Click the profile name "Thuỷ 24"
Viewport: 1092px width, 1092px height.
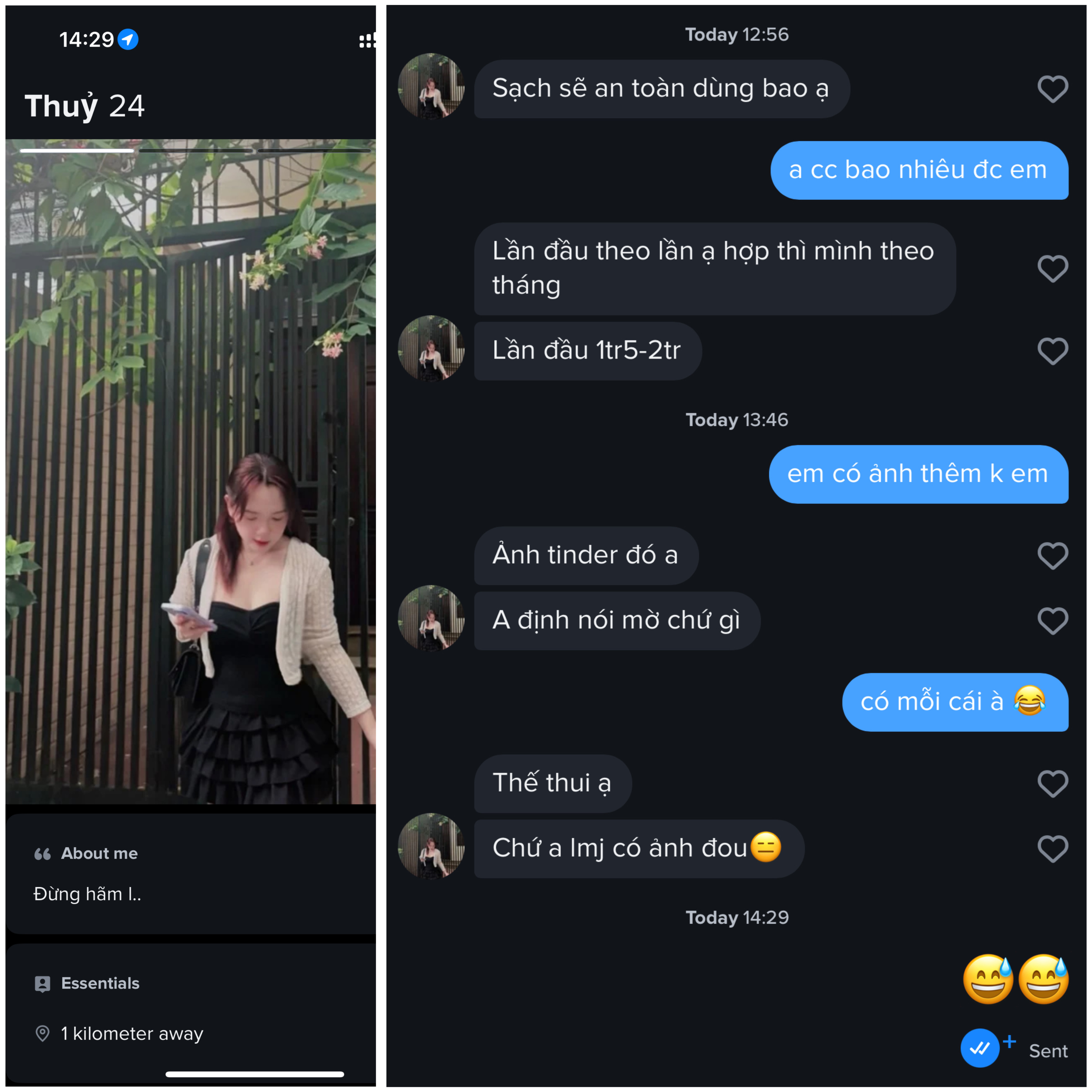85,106
